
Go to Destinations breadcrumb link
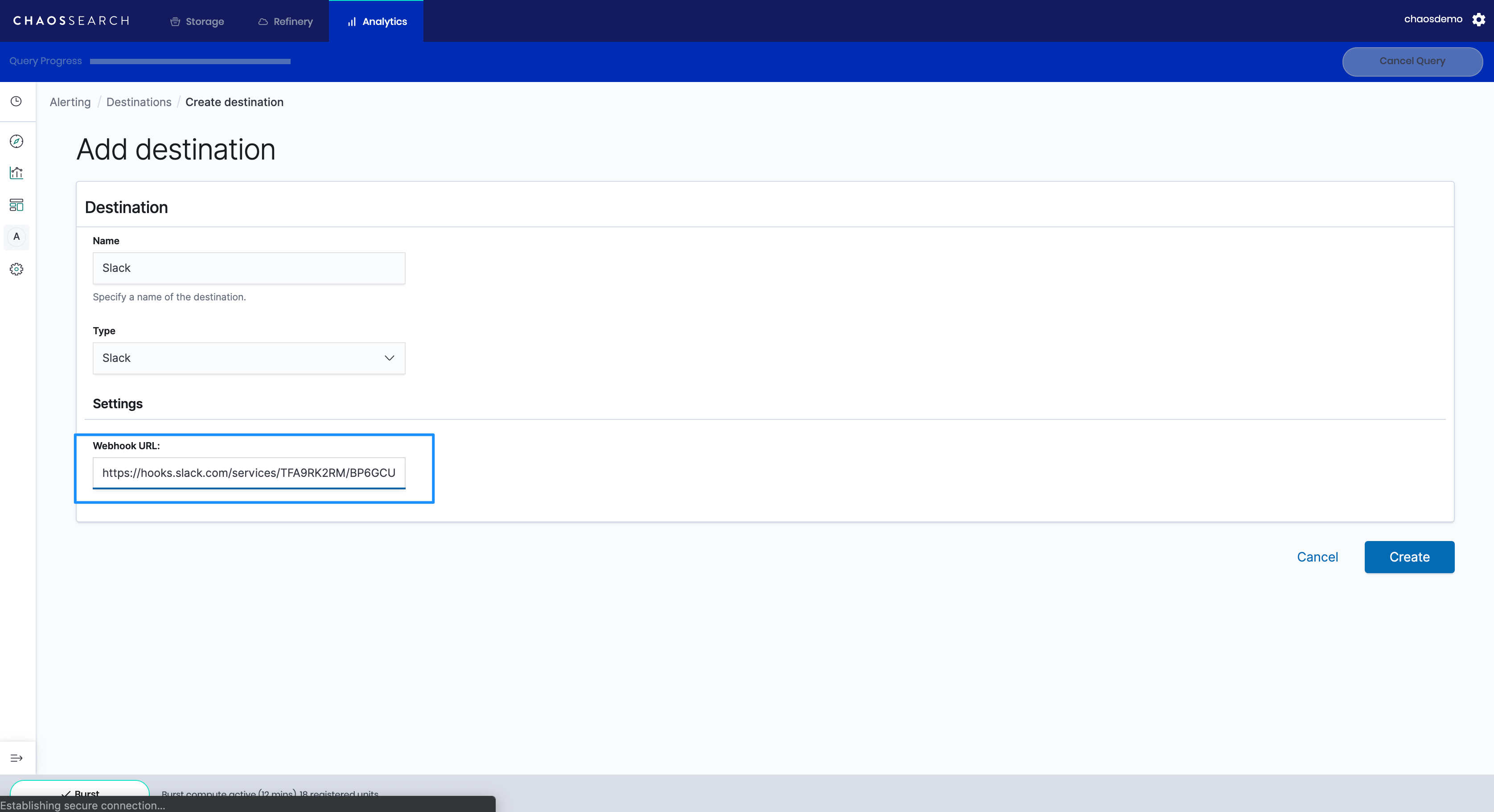pyautogui.click(x=139, y=102)
